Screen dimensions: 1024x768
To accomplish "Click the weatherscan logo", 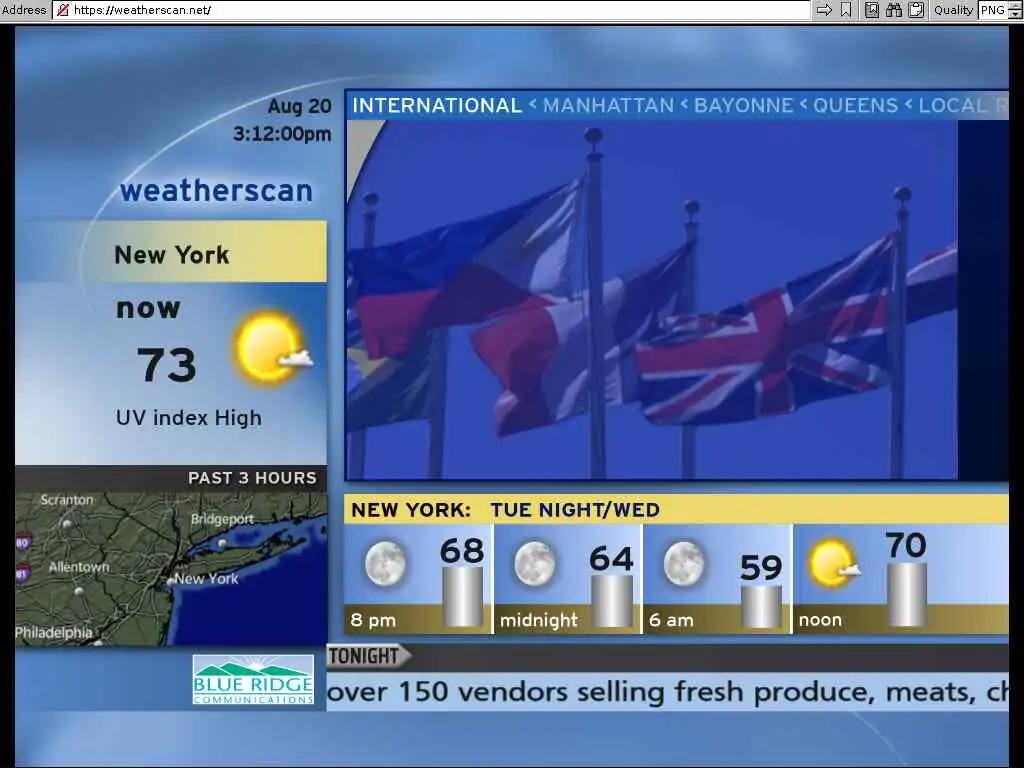I will [216, 191].
